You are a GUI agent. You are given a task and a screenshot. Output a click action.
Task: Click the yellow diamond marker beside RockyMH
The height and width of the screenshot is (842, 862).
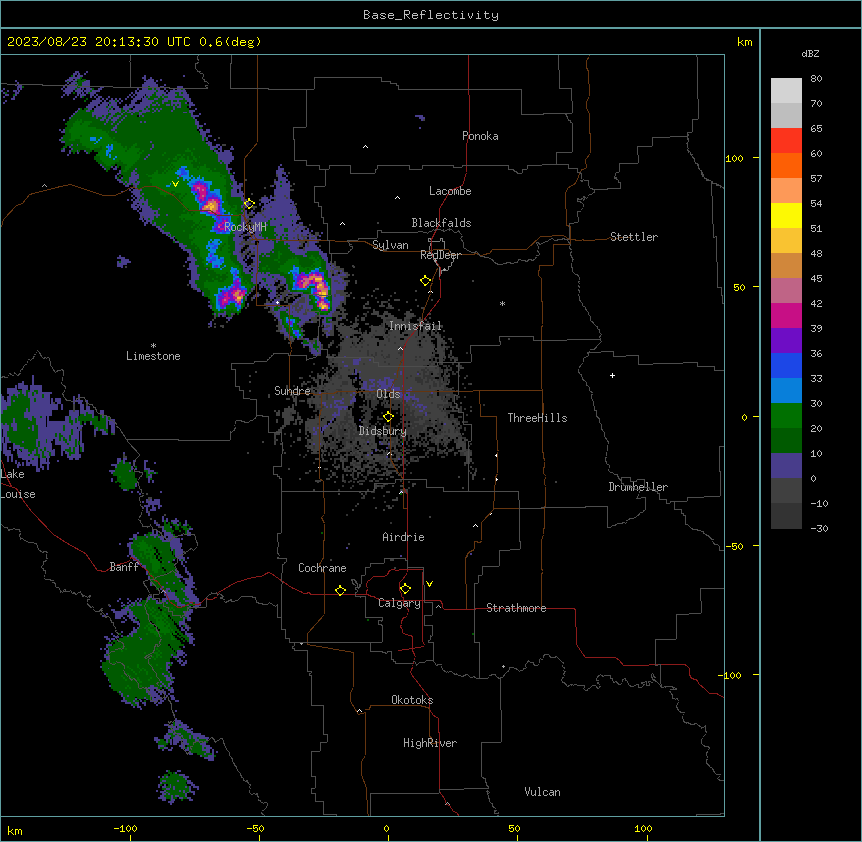click(249, 204)
